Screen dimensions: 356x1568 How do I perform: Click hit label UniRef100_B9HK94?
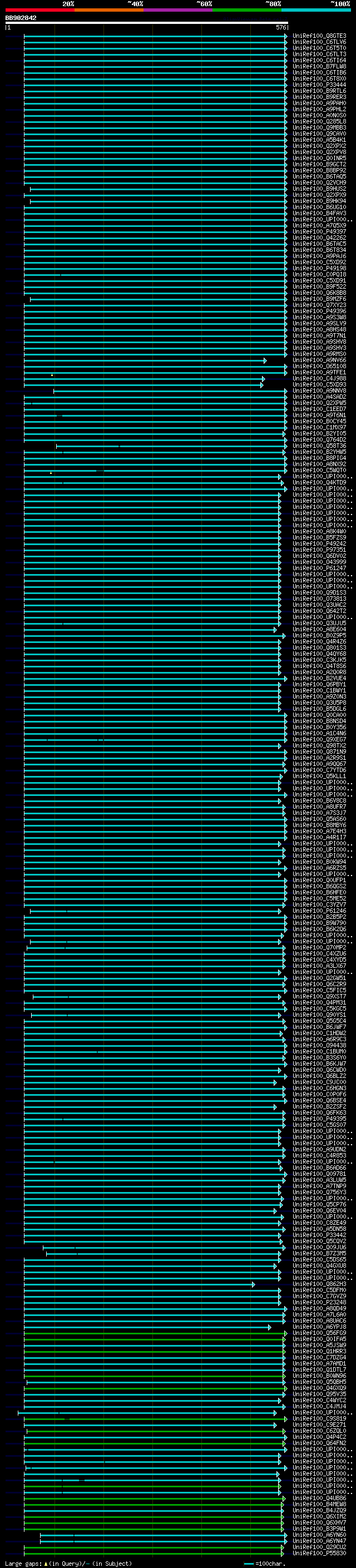(x=319, y=201)
